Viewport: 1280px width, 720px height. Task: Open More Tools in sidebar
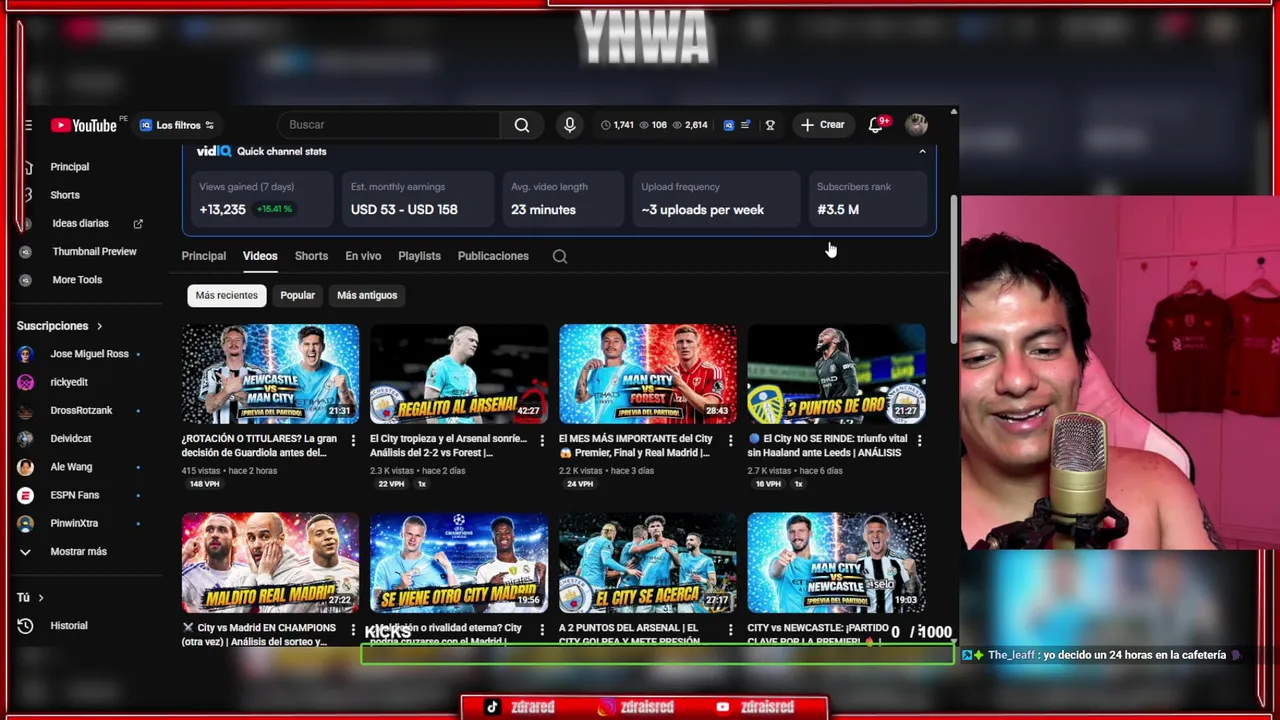(76, 279)
